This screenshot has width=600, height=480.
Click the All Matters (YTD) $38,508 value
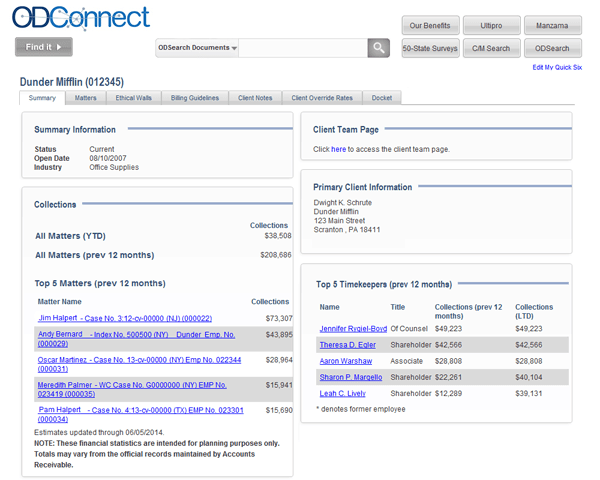click(278, 236)
